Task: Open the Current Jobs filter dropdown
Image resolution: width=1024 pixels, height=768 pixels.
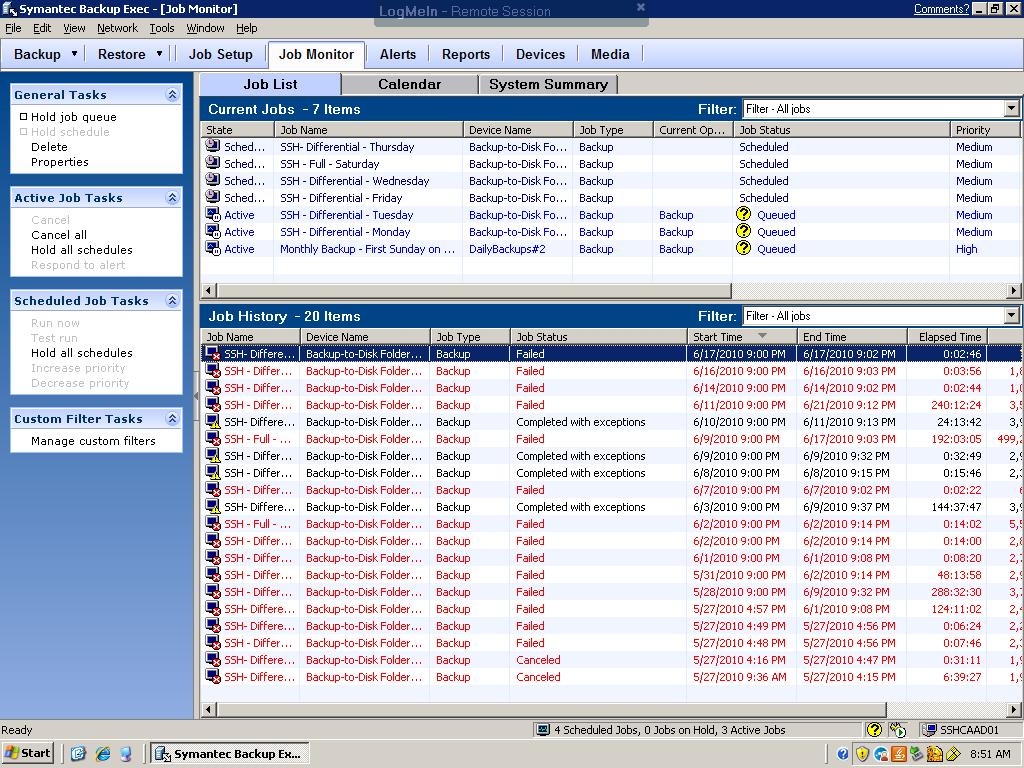Action: 1011,108
